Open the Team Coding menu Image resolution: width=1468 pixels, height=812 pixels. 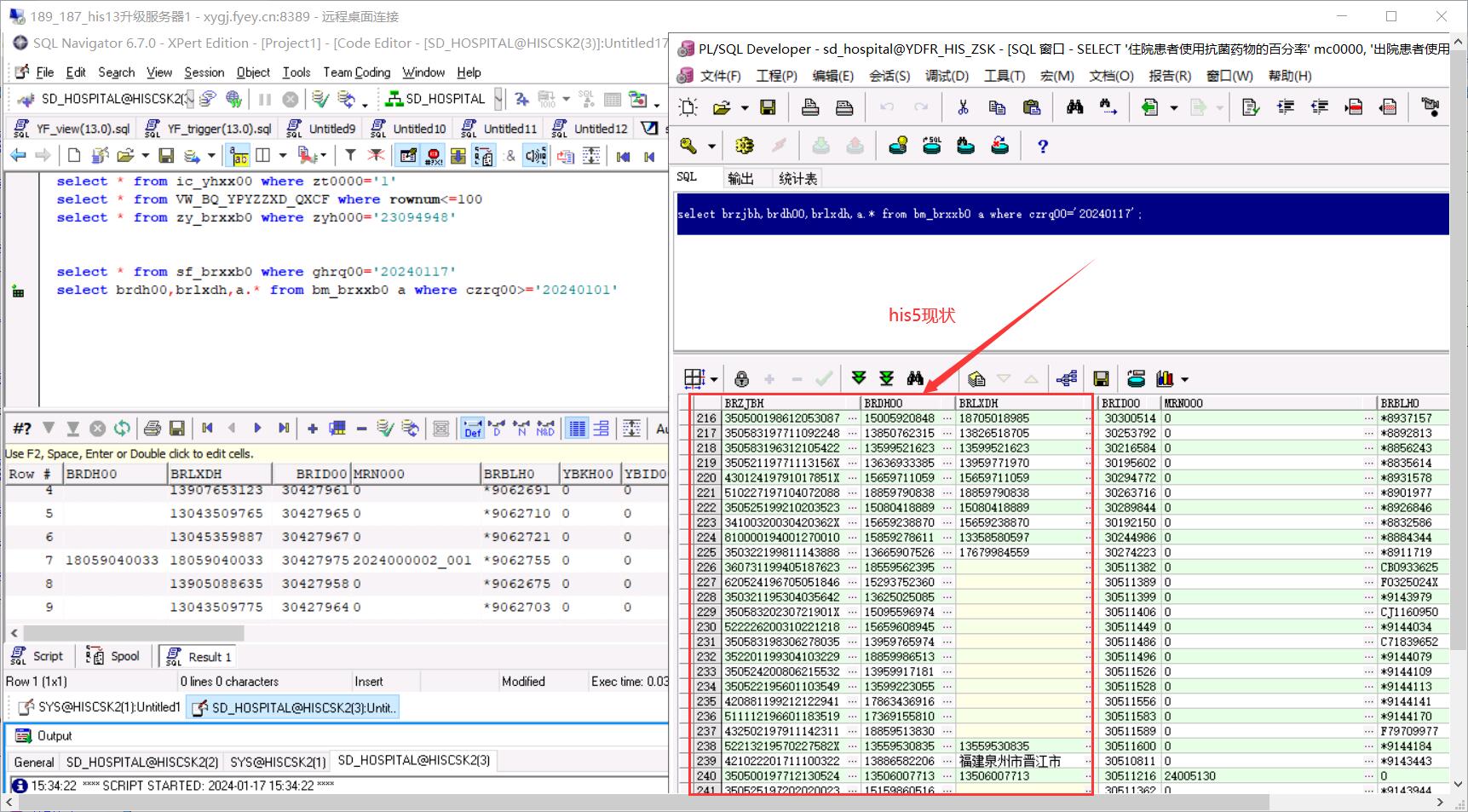tap(356, 72)
